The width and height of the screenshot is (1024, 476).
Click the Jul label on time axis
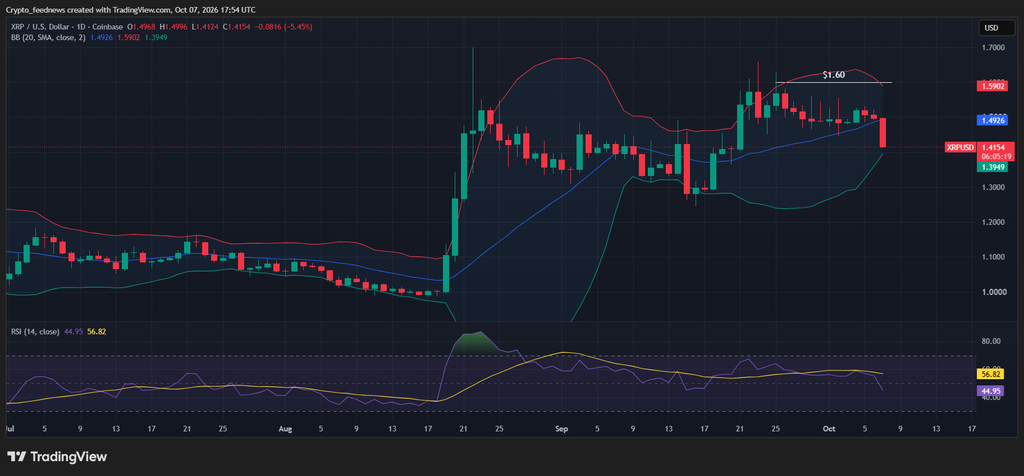(9, 429)
